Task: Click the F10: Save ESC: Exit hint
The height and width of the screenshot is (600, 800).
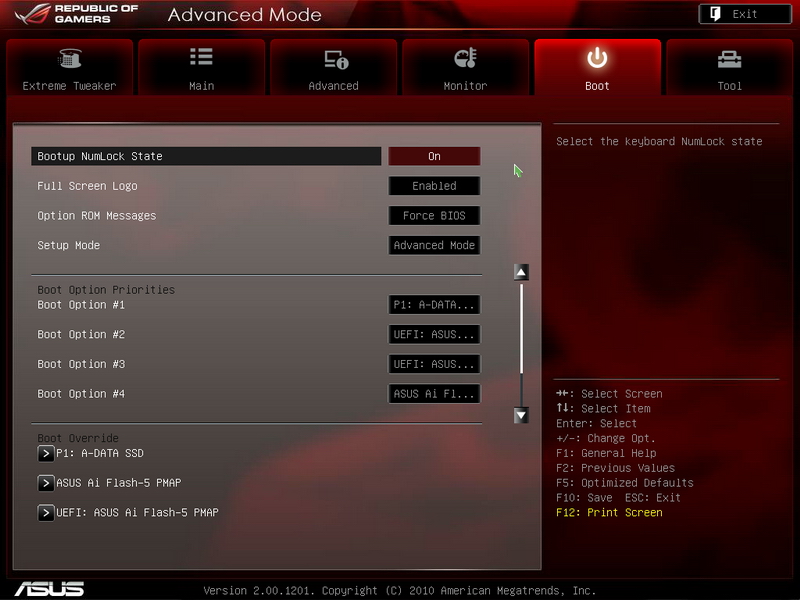Action: pos(618,497)
